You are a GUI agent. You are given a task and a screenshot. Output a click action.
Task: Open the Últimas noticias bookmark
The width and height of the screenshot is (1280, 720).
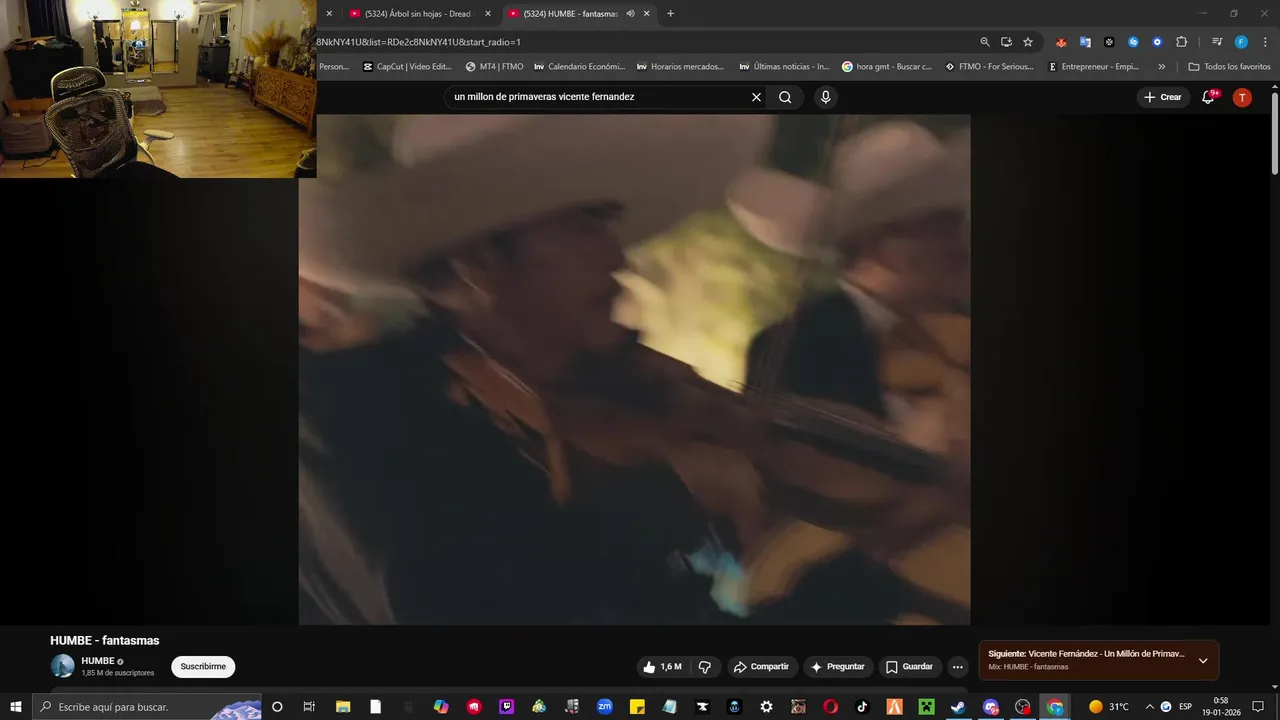[x=784, y=67]
